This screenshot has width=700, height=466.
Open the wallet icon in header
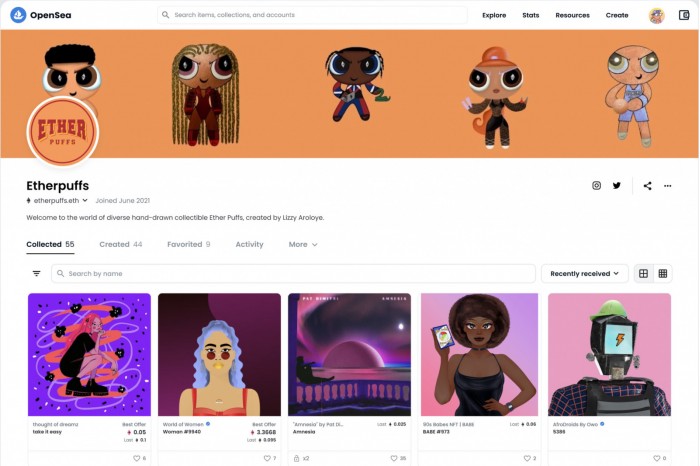pyautogui.click(x=684, y=15)
